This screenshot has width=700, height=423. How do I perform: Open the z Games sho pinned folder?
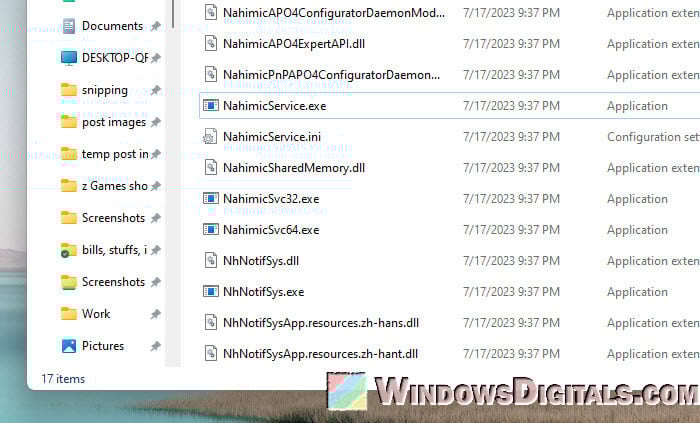(x=115, y=186)
